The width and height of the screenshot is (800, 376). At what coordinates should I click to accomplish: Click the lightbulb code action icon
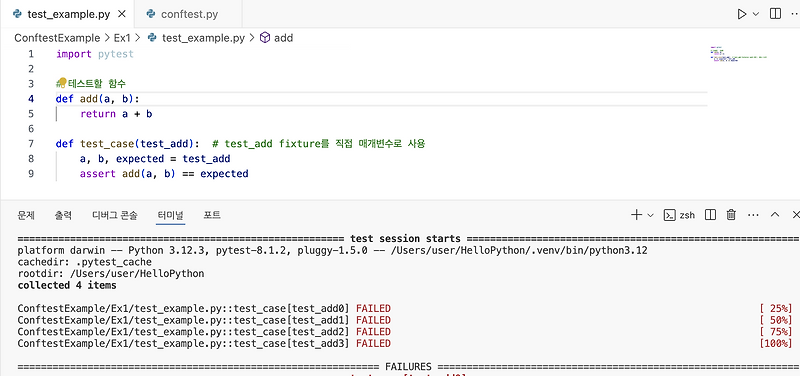point(62,82)
